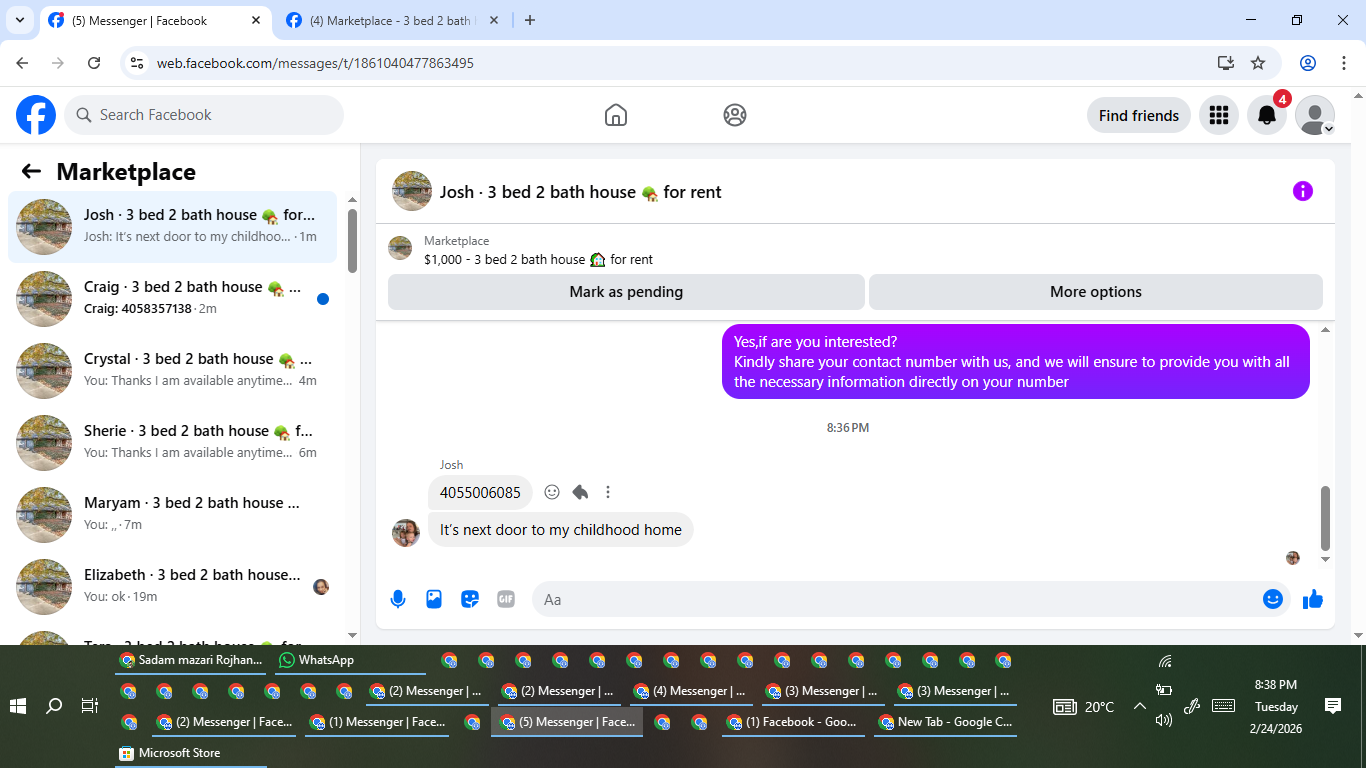
Task: Choose a GIF
Action: coord(506,599)
